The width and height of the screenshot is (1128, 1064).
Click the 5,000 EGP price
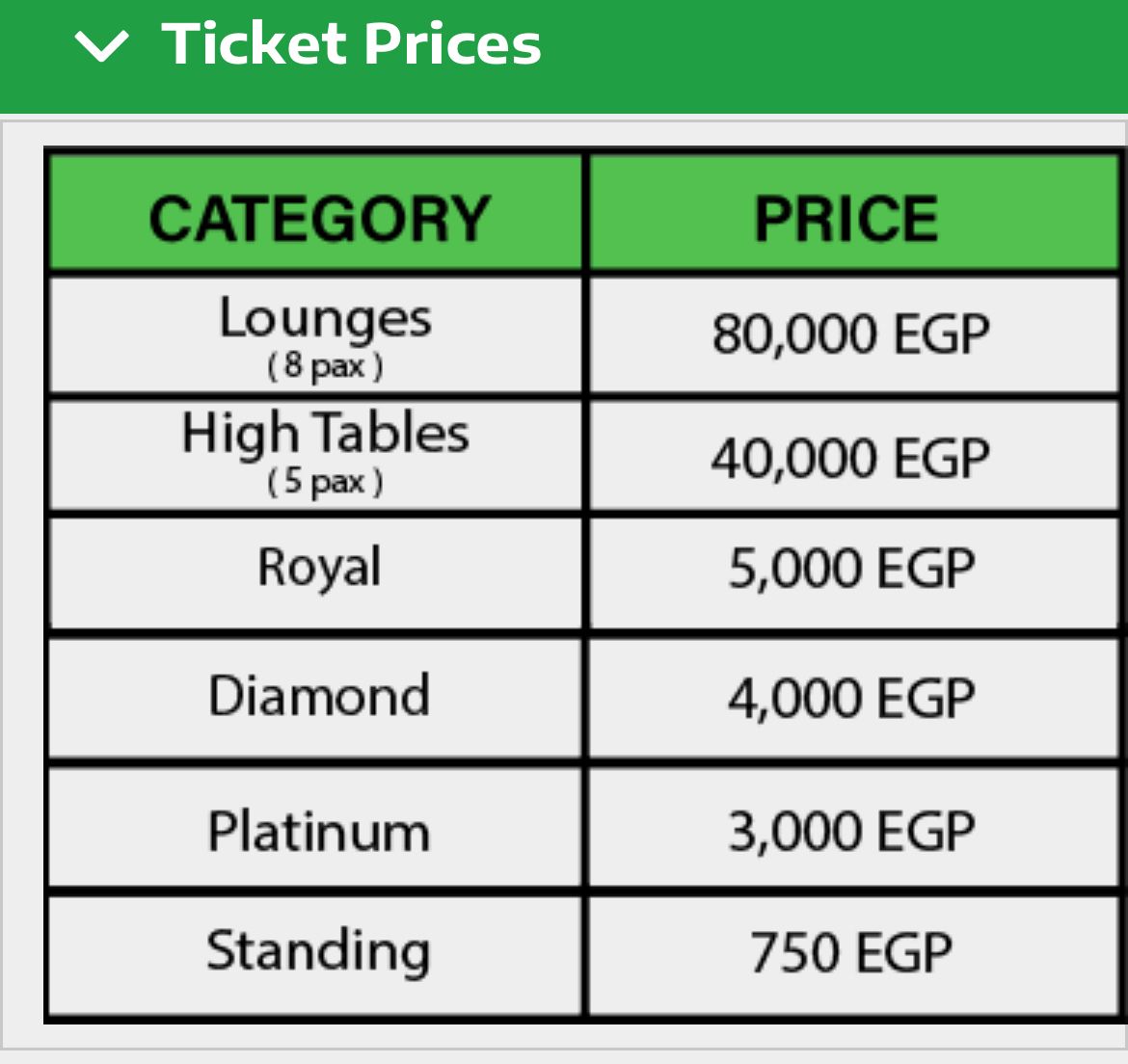pos(851,569)
